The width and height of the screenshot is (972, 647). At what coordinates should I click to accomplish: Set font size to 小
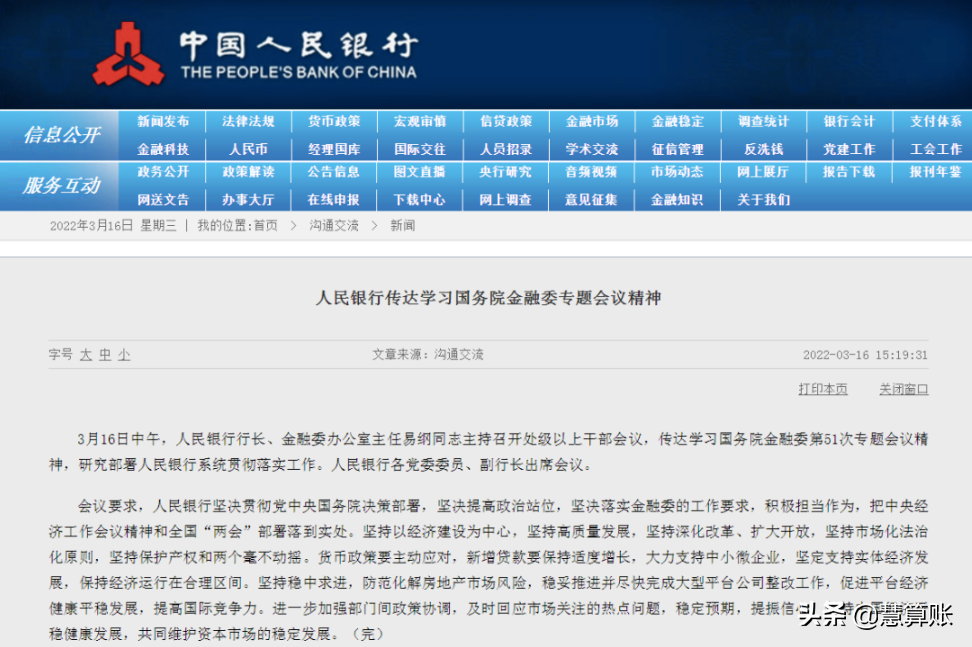pos(124,354)
